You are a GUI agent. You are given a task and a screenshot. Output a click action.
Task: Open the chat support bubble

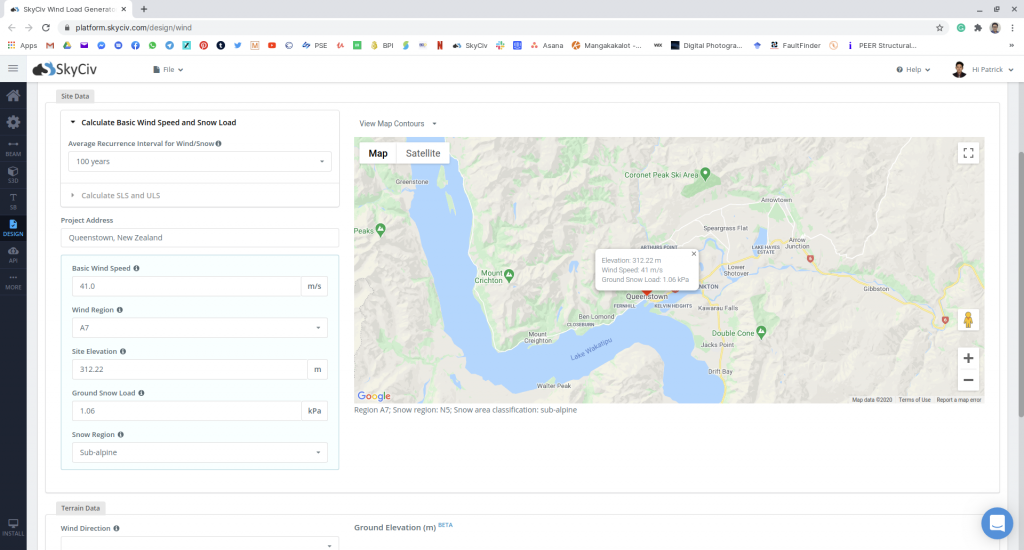point(996,523)
